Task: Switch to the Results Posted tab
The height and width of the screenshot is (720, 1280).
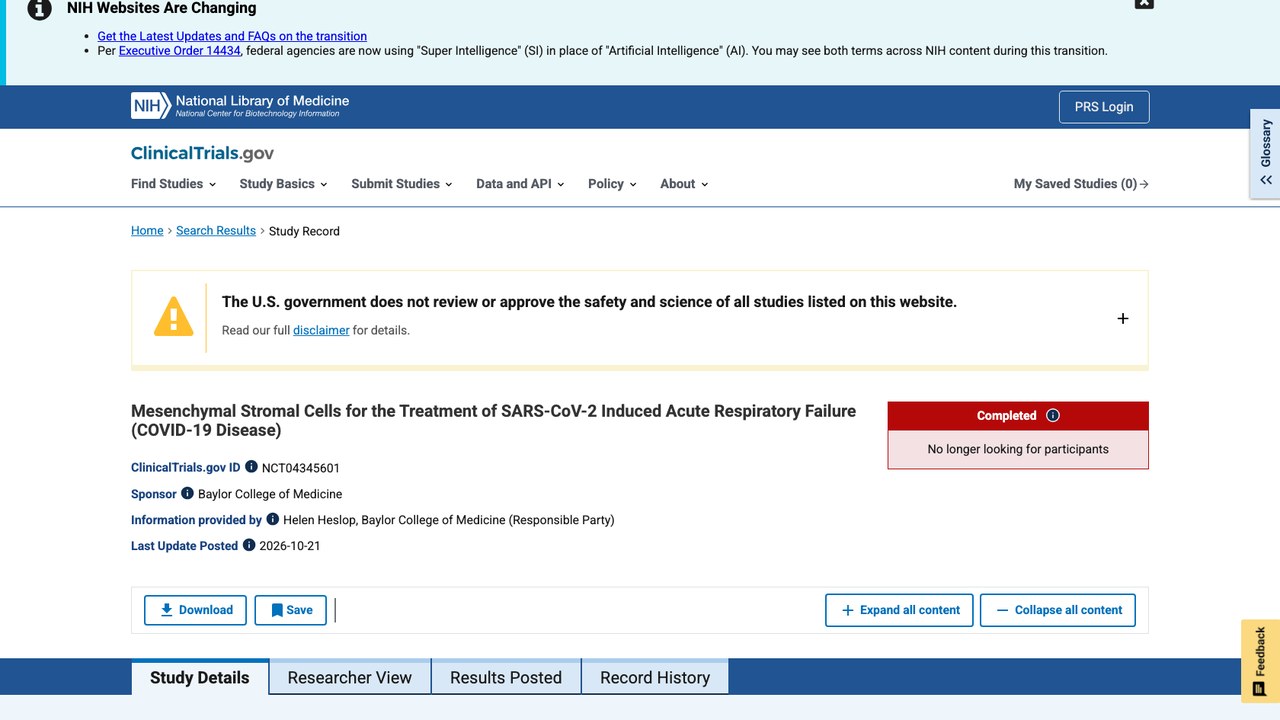Action: tap(506, 677)
